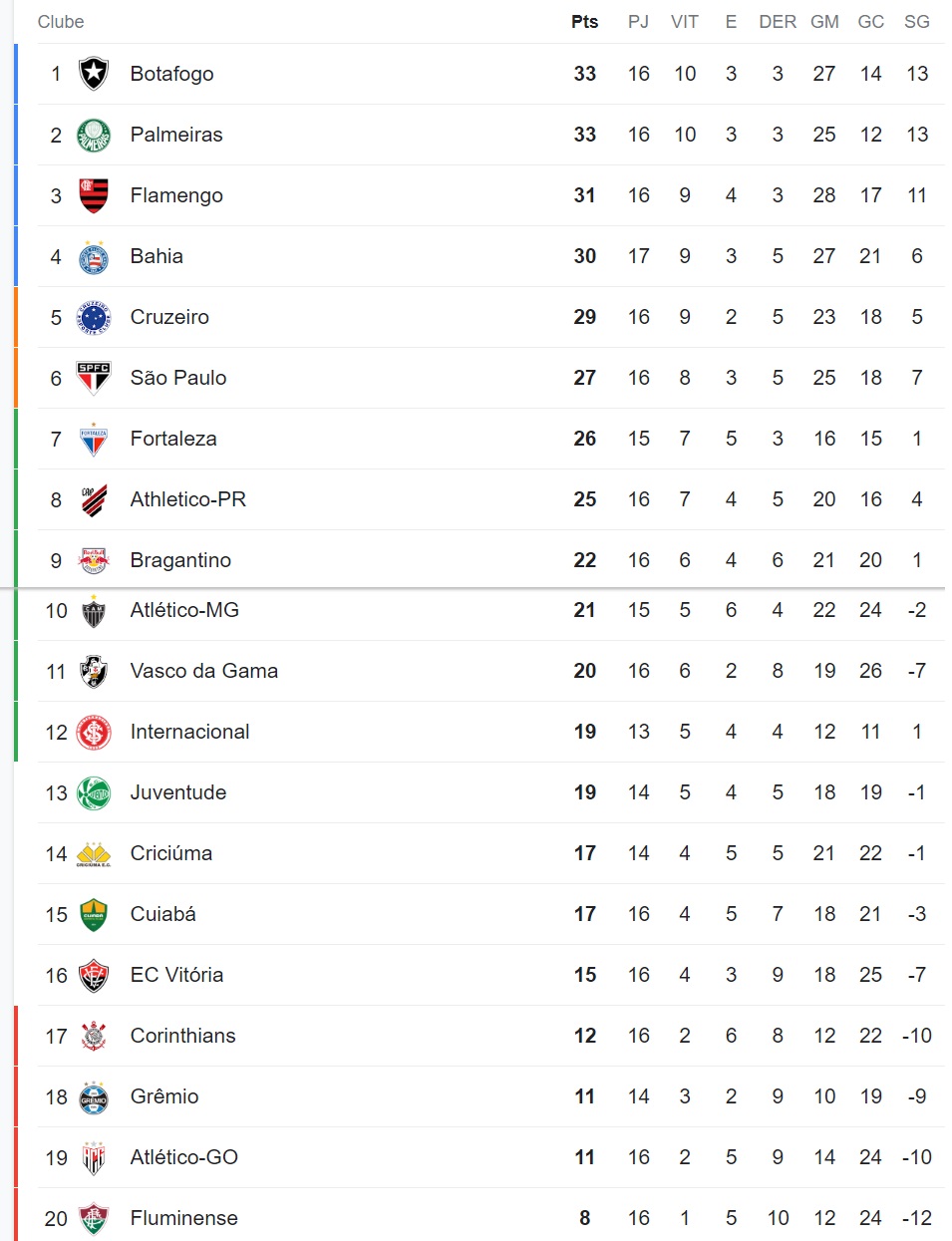Click the Clube column header
The image size is (952, 1241).
(x=61, y=22)
